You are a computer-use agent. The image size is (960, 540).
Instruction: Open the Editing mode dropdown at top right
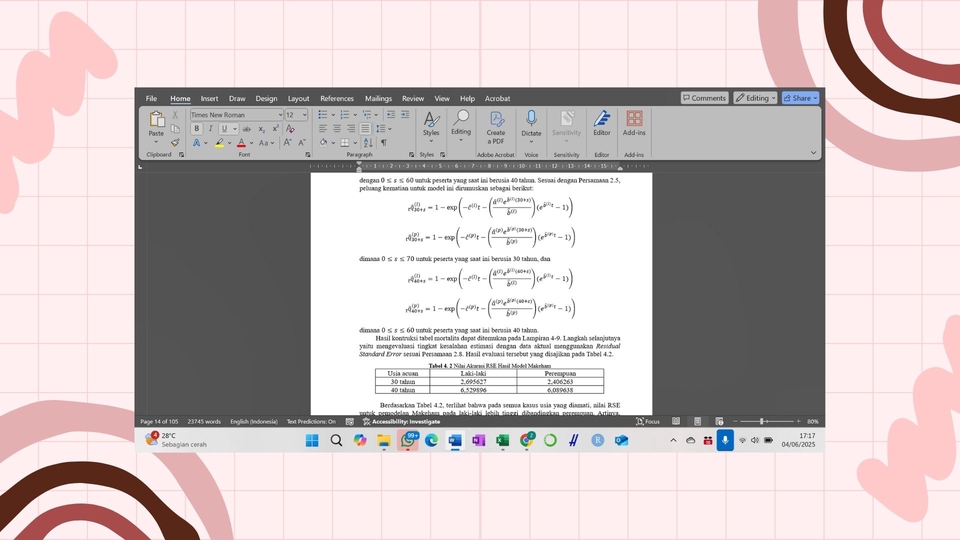pyautogui.click(x=756, y=98)
